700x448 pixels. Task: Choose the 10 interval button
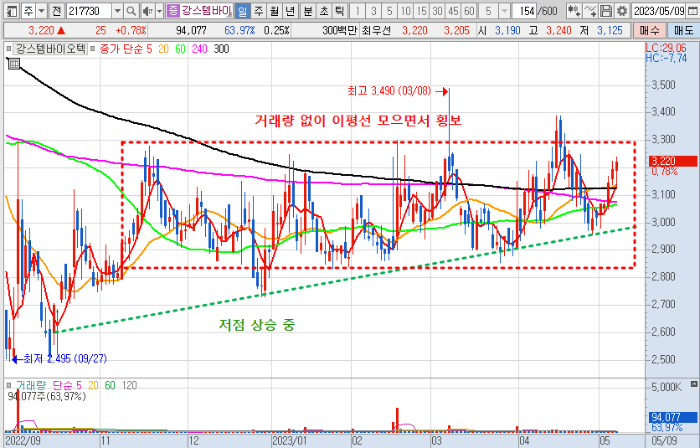[405, 11]
